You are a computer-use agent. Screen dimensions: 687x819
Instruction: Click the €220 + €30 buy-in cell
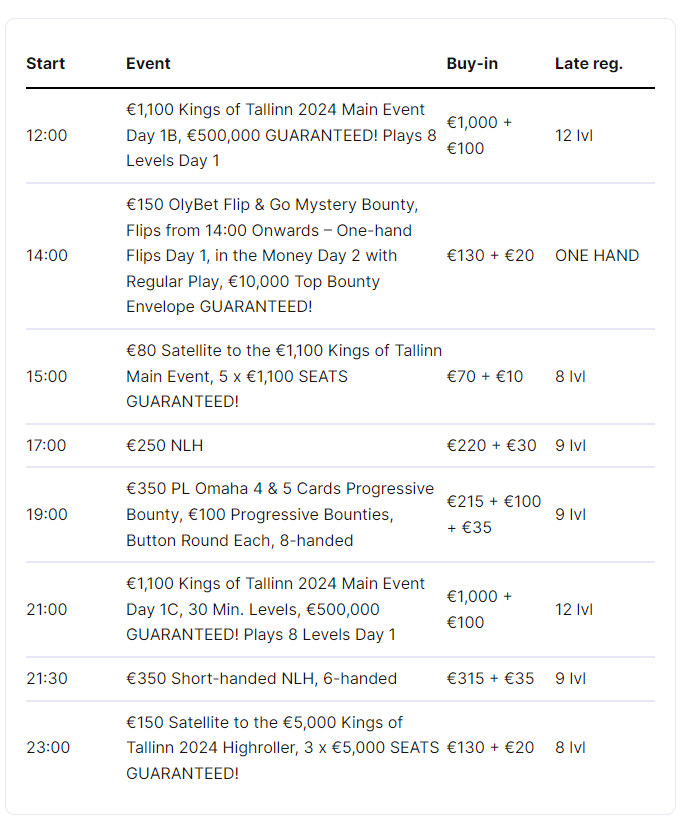(x=490, y=445)
